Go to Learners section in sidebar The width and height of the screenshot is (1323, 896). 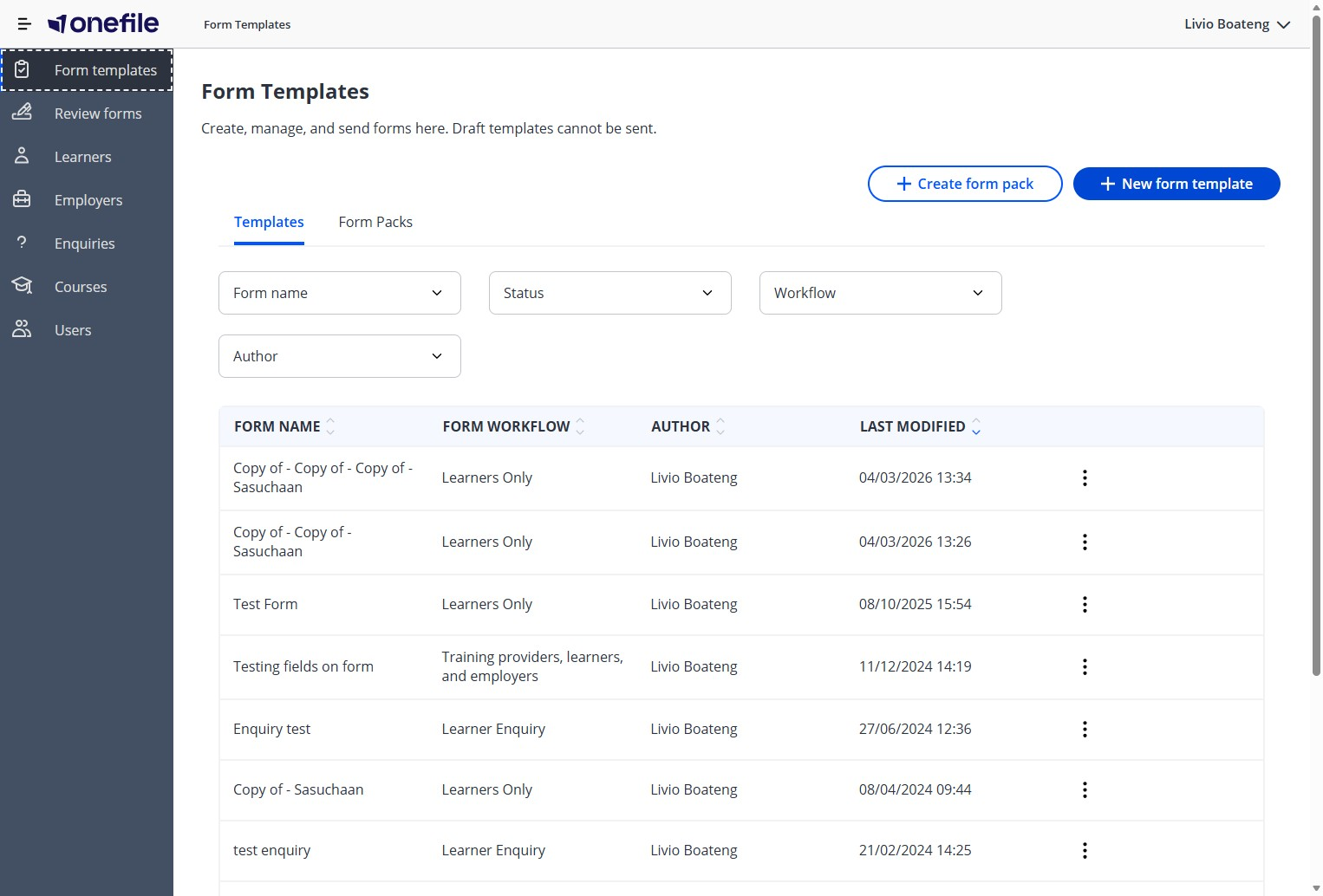(82, 157)
